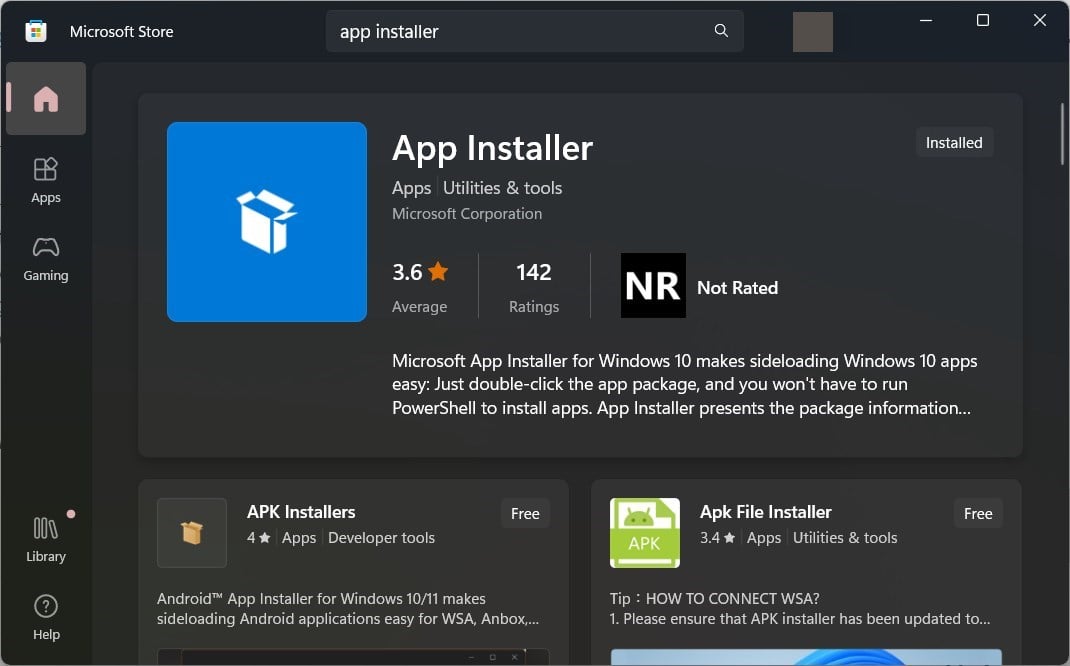Maximize the Microsoft Store window
Image resolution: width=1070 pixels, height=666 pixels.
tap(983, 20)
